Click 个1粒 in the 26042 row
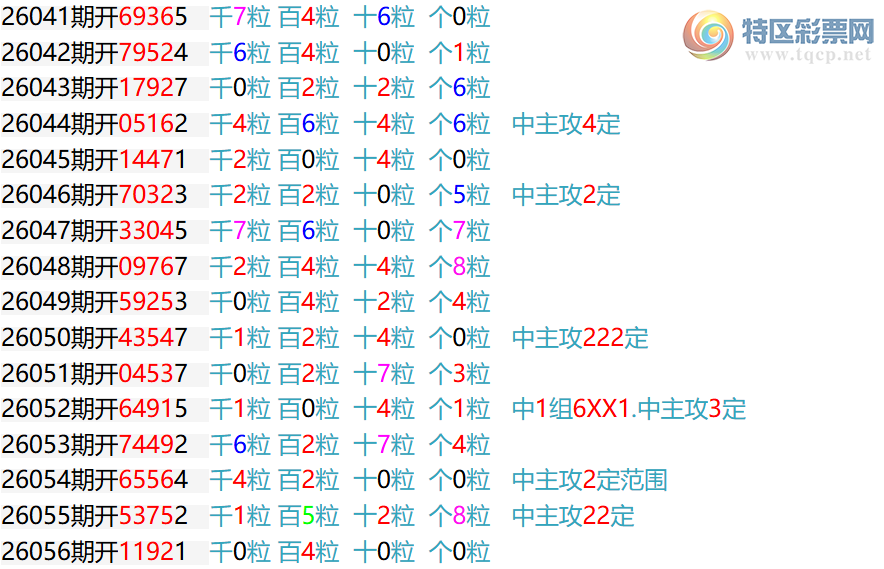Screen dimensions: 884x569 pos(459,52)
